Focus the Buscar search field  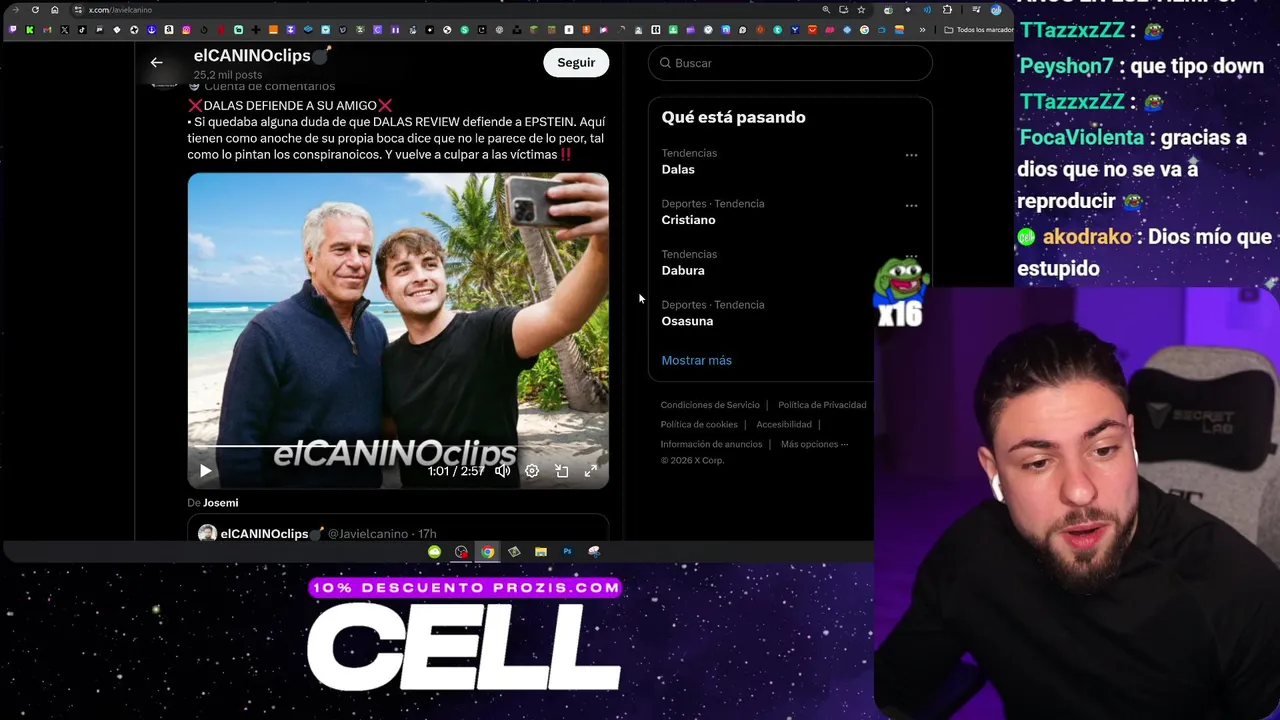point(790,63)
